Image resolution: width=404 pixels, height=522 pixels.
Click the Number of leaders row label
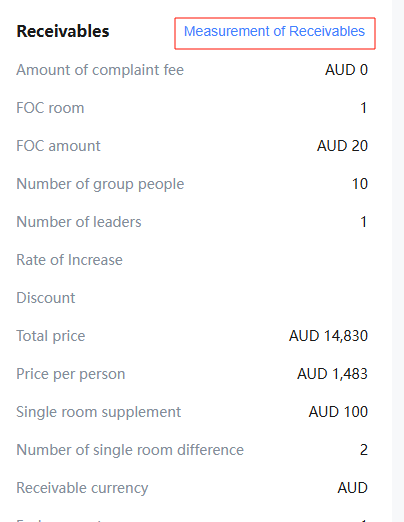pyautogui.click(x=79, y=222)
